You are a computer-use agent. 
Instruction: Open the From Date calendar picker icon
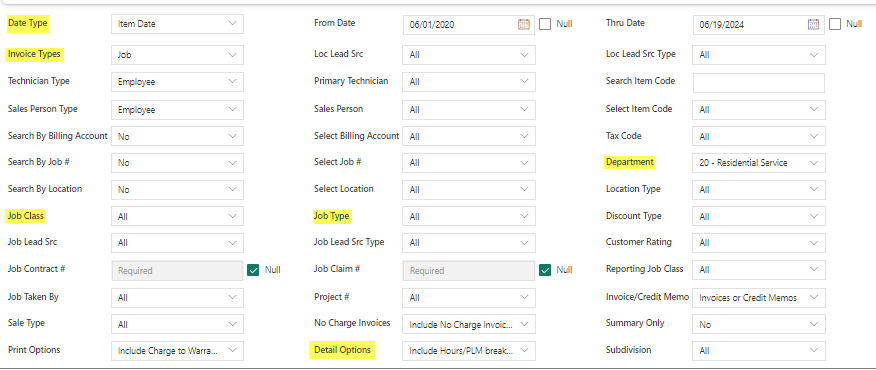[523, 24]
